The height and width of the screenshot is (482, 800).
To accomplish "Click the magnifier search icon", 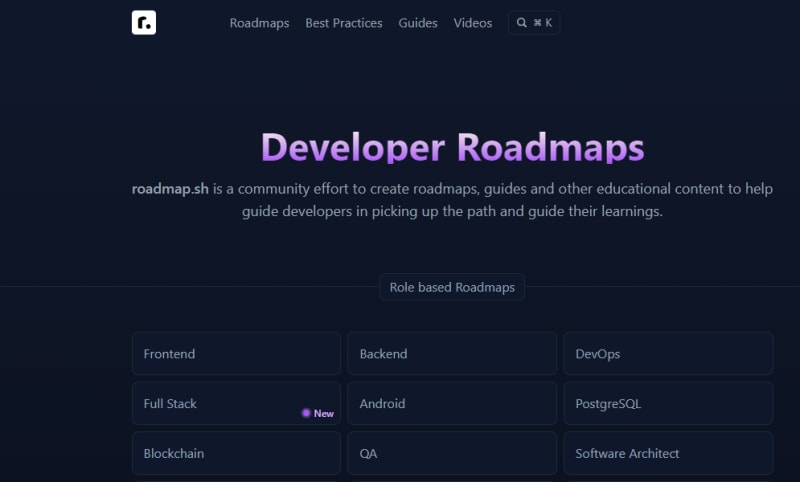I will [x=521, y=23].
